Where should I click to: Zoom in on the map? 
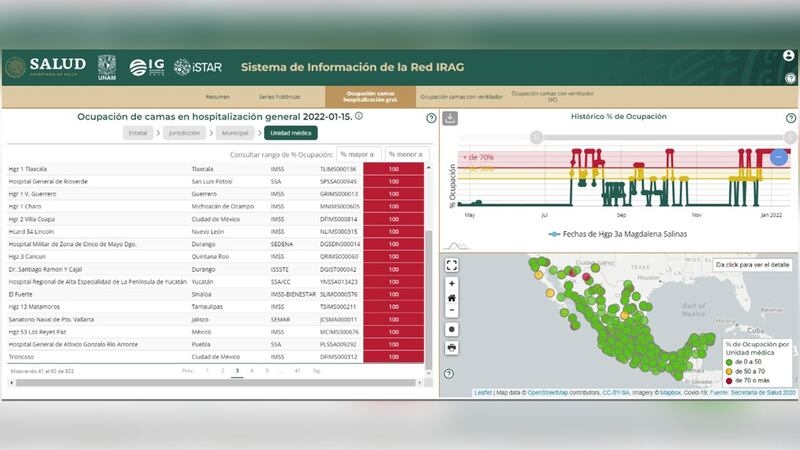pyautogui.click(x=452, y=284)
